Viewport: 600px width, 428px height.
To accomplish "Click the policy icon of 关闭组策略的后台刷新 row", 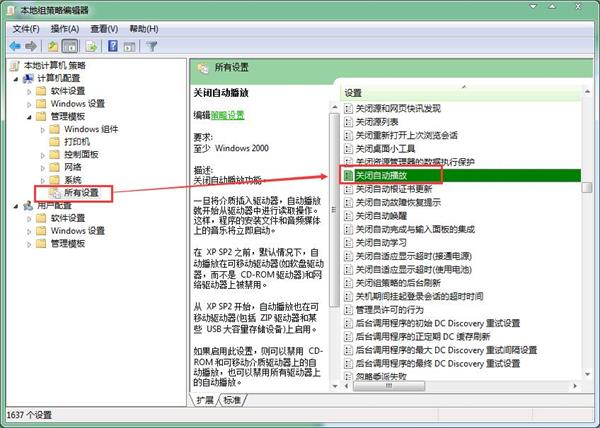I will point(348,283).
